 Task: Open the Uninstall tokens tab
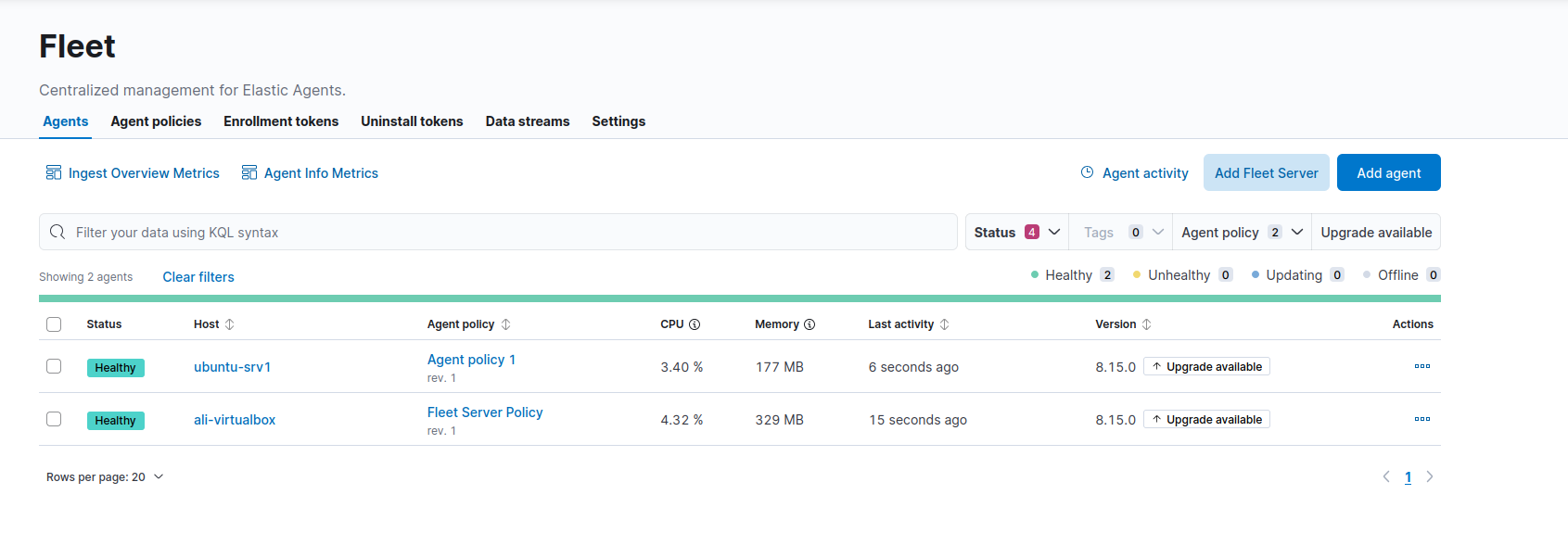click(x=412, y=121)
